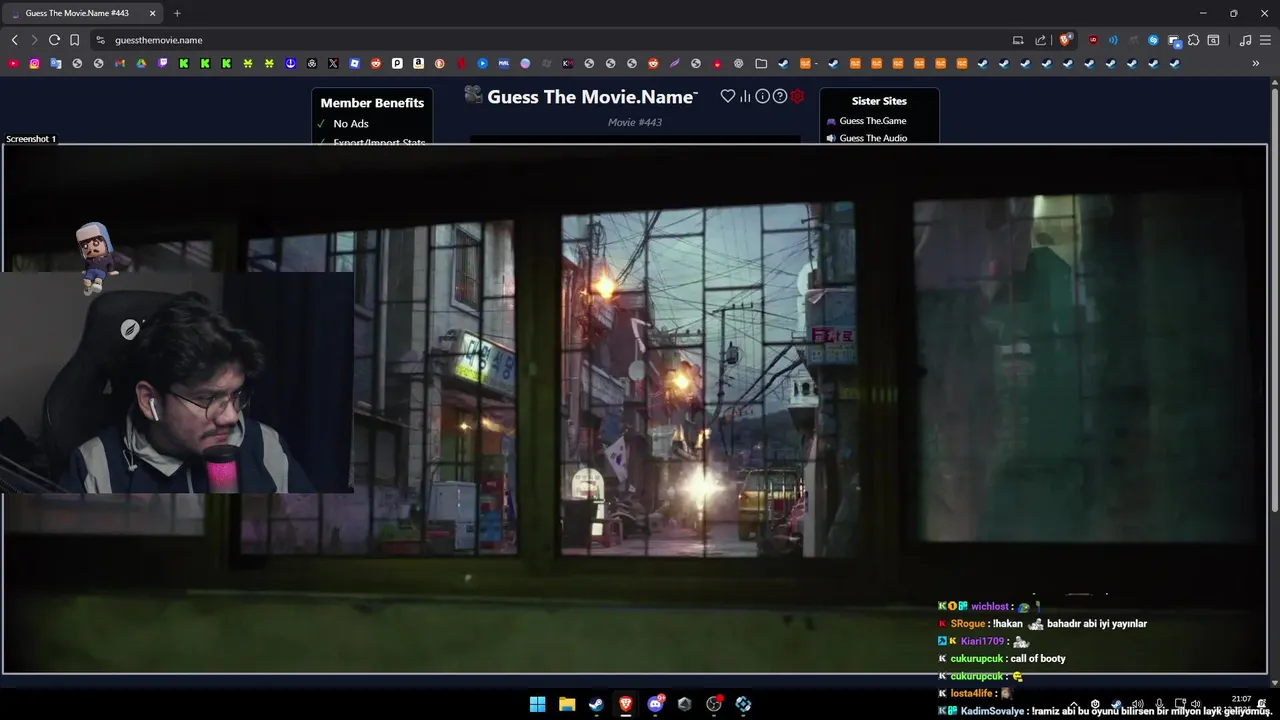Click the Sister Sites heading
1280x720 pixels.
click(879, 101)
